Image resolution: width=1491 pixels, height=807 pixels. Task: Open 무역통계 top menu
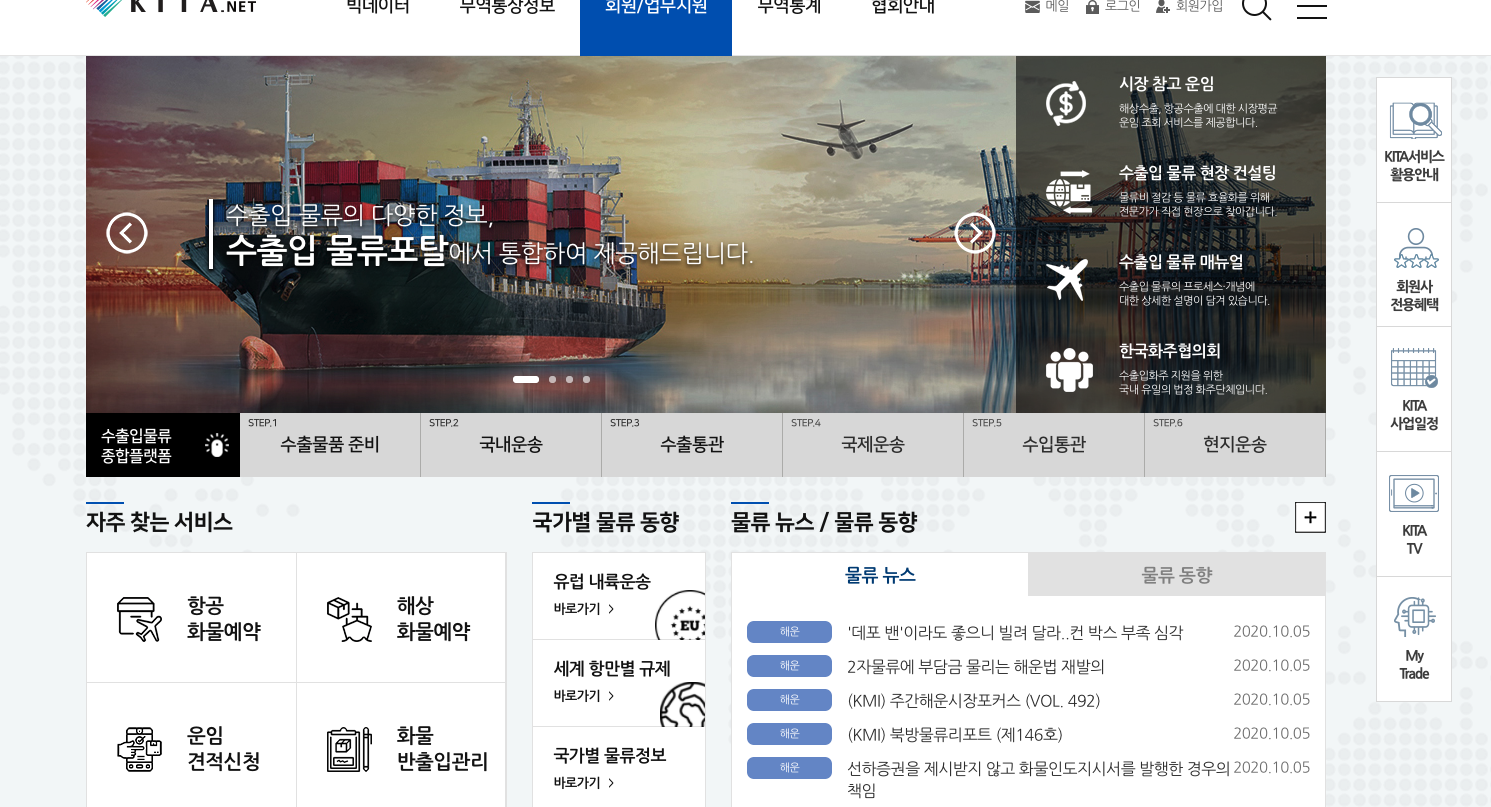[789, 7]
